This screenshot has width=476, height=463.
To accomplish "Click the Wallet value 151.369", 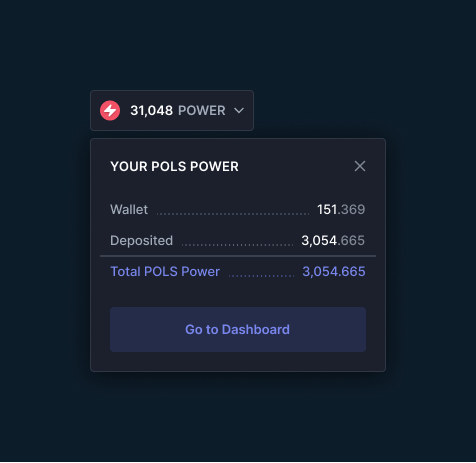I will pyautogui.click(x=341, y=209).
